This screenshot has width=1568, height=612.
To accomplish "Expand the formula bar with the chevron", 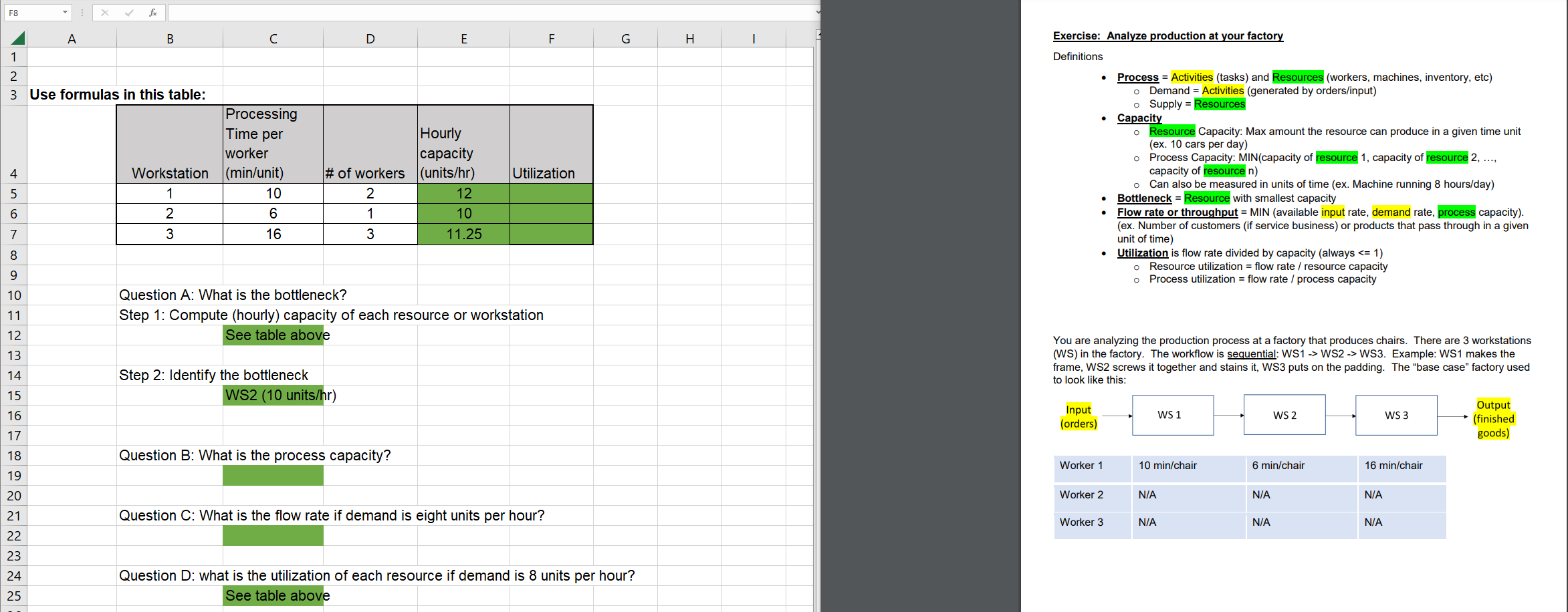I will [818, 13].
